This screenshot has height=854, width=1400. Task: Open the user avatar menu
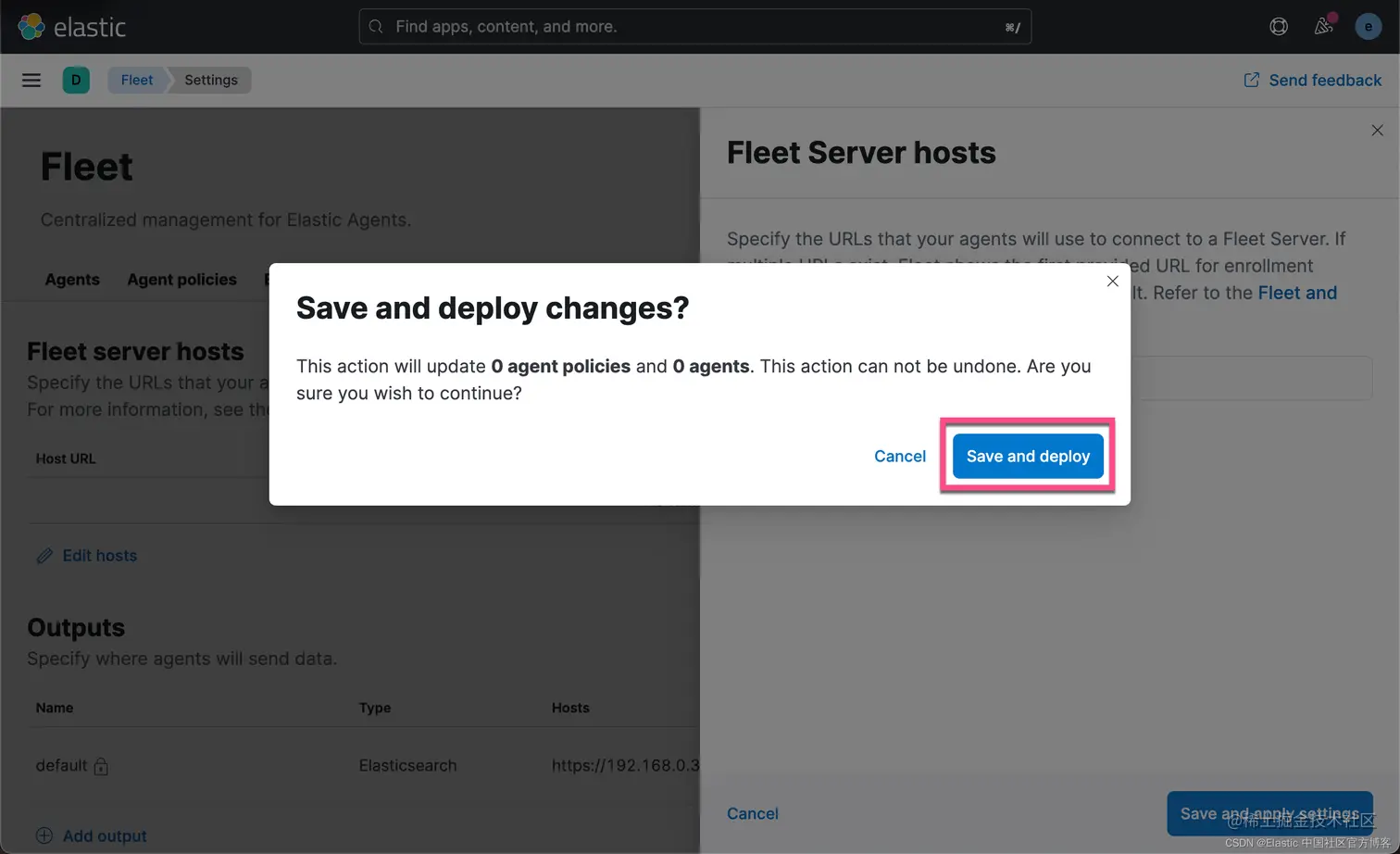click(1368, 27)
